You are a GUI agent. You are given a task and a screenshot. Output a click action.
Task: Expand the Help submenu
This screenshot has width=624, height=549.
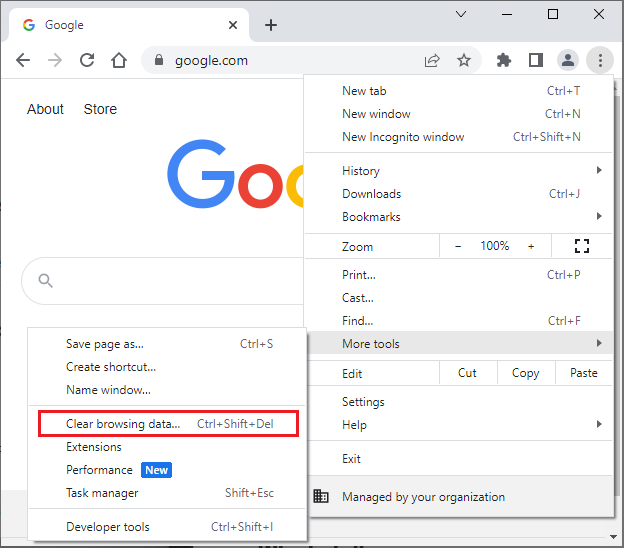[x=458, y=424]
